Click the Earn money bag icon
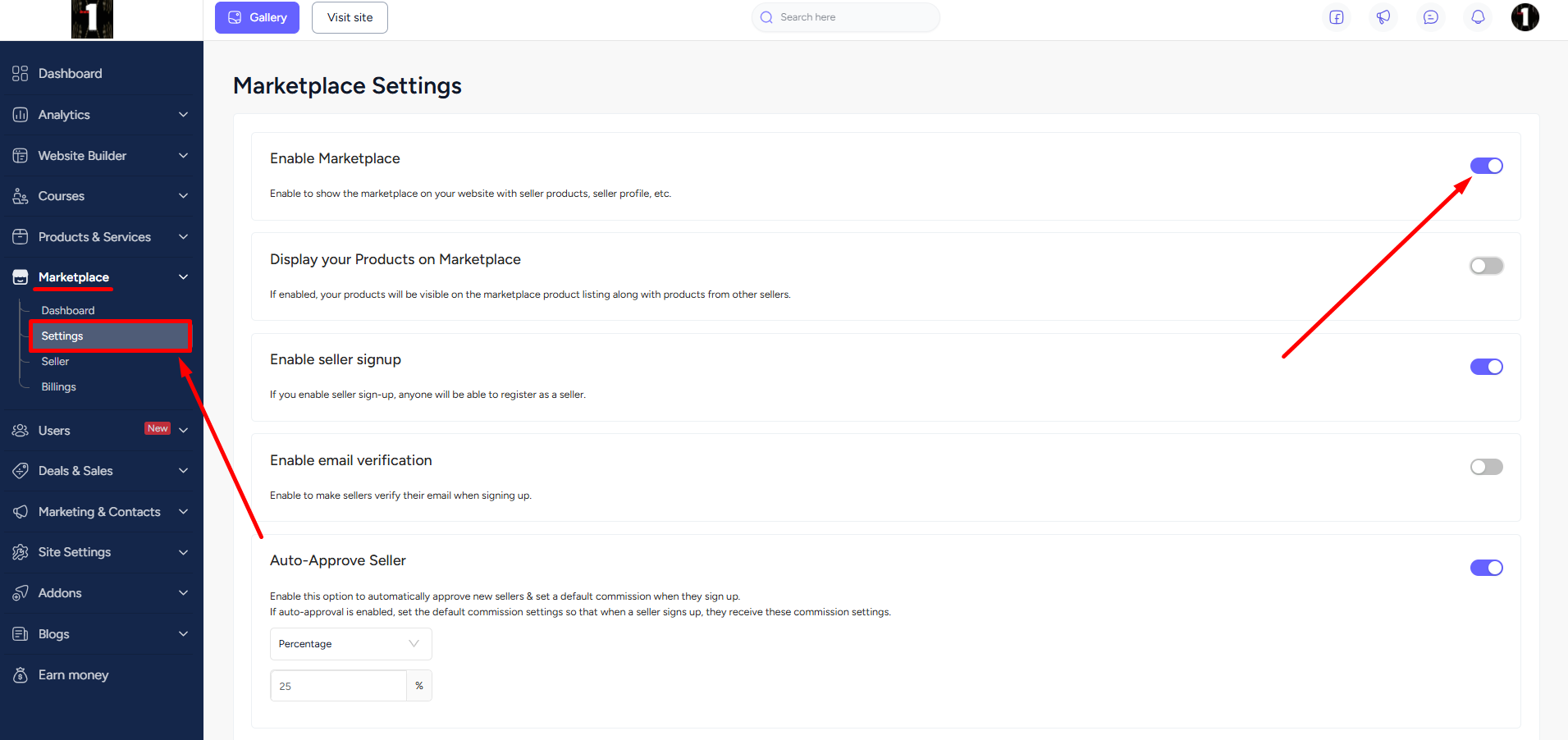This screenshot has height=740, width=1568. pyautogui.click(x=21, y=675)
